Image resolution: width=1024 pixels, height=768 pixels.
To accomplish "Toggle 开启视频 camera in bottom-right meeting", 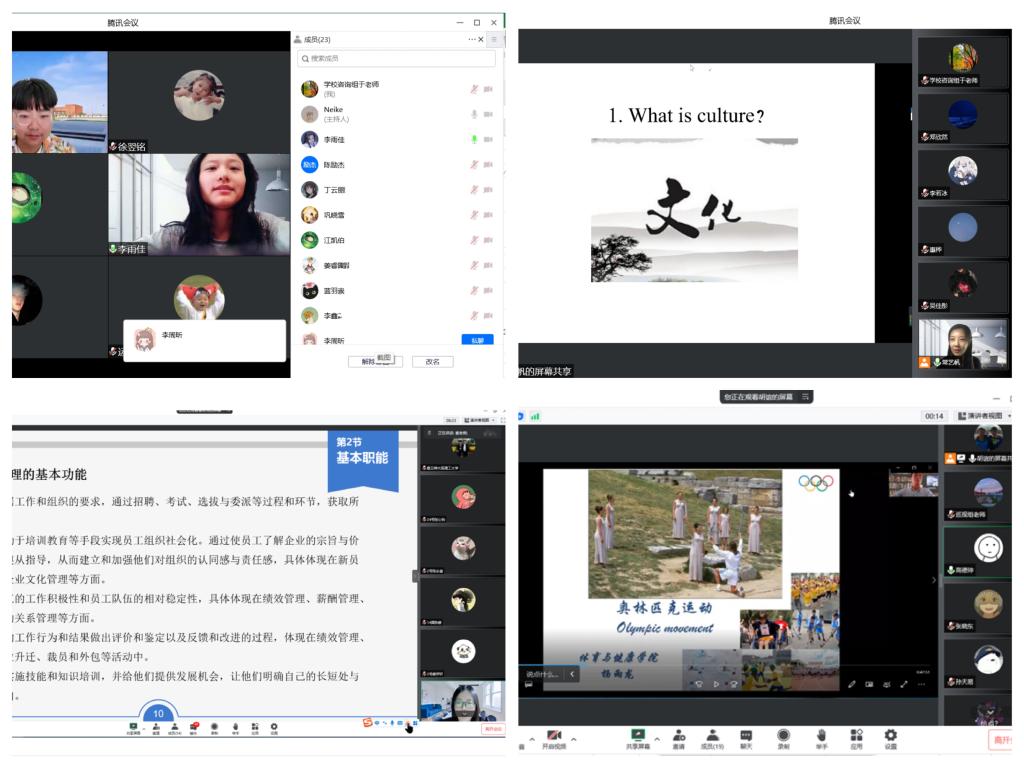I will pos(554,737).
